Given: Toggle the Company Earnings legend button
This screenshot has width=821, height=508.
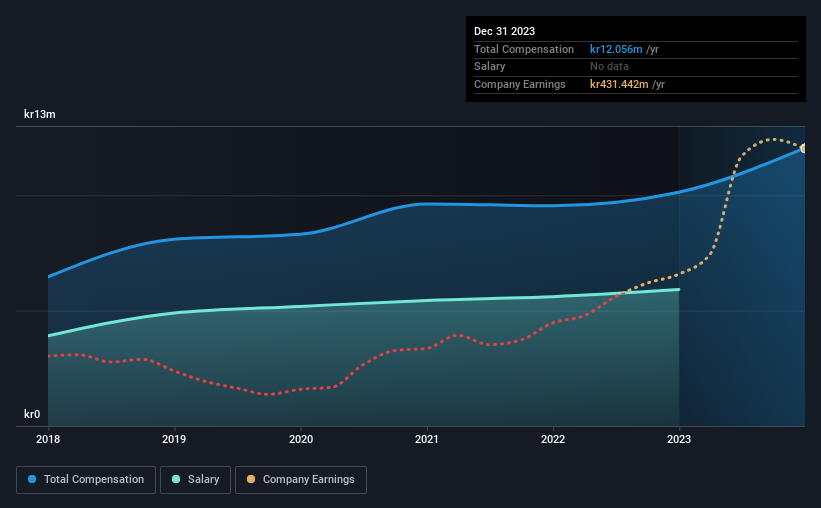Looking at the screenshot, I should click(301, 480).
